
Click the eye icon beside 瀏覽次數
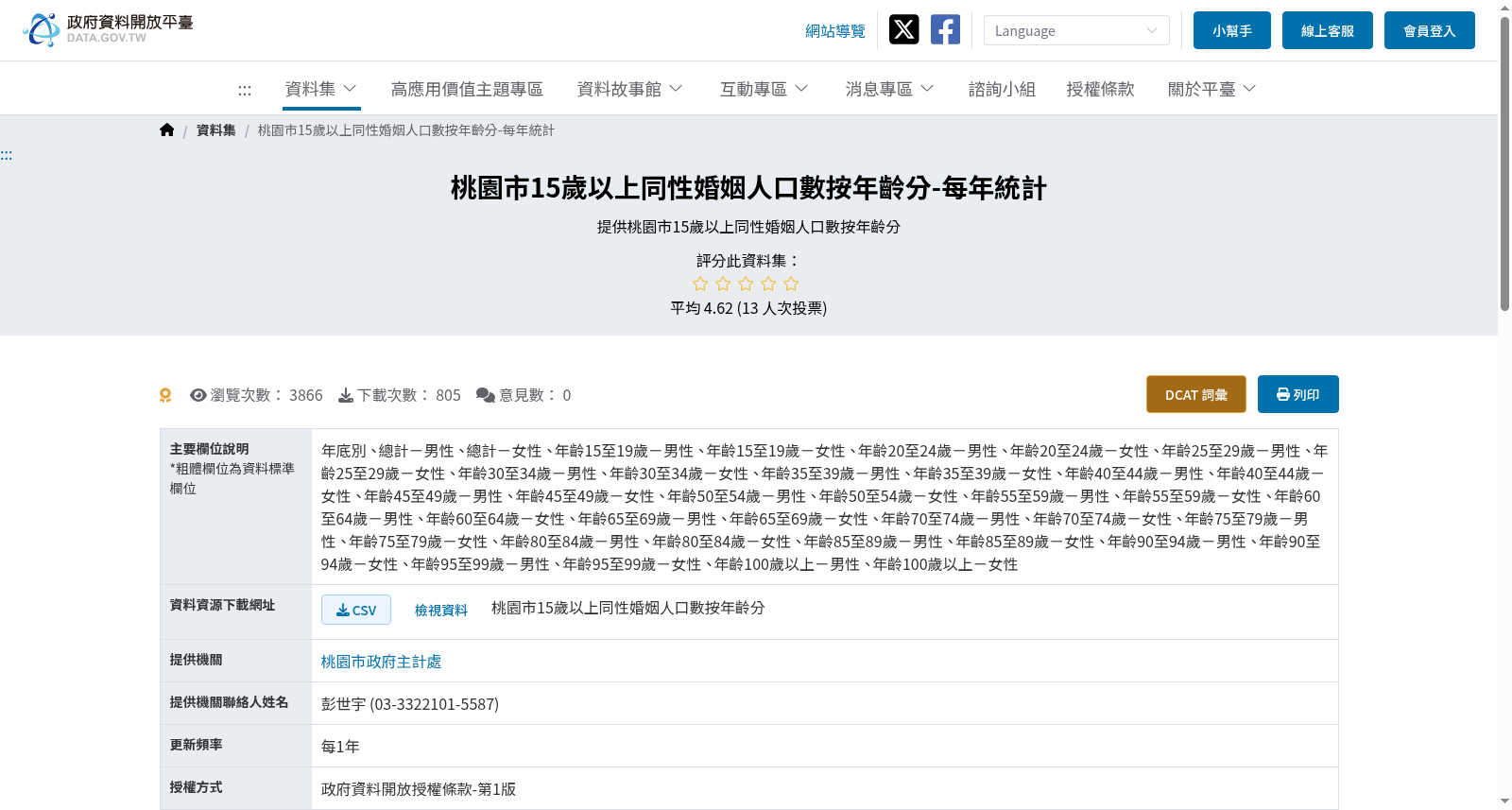198,395
